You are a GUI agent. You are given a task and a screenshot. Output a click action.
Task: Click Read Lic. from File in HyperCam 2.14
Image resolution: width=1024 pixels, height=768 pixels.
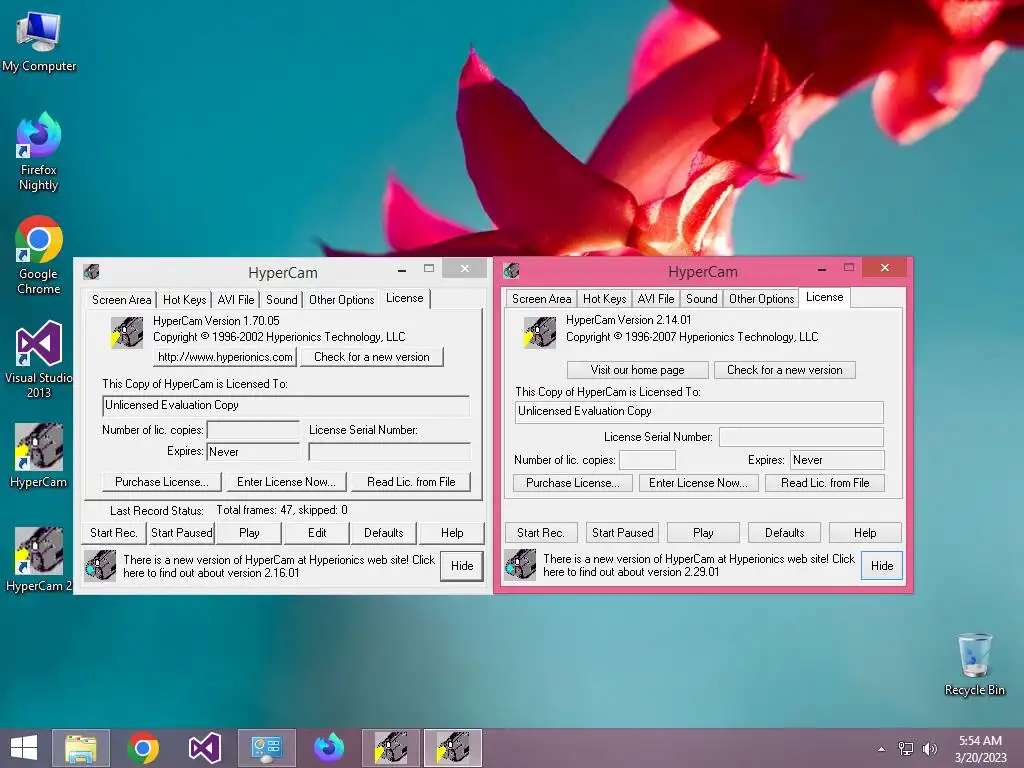pos(825,483)
